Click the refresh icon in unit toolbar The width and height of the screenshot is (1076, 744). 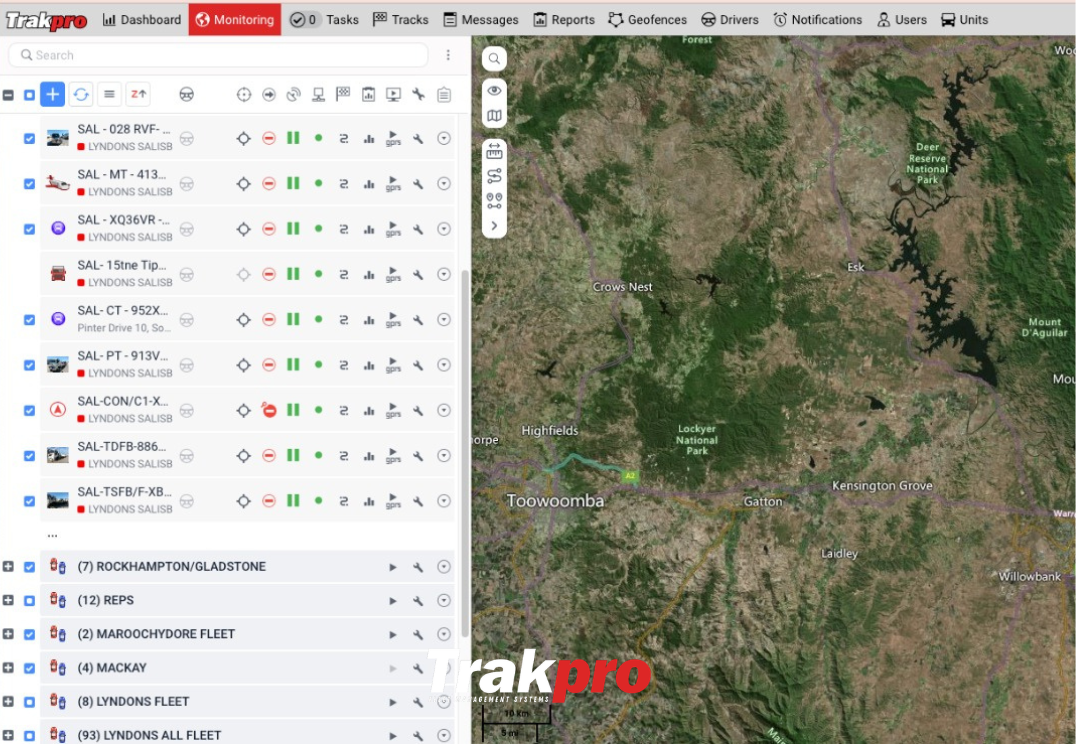point(81,94)
